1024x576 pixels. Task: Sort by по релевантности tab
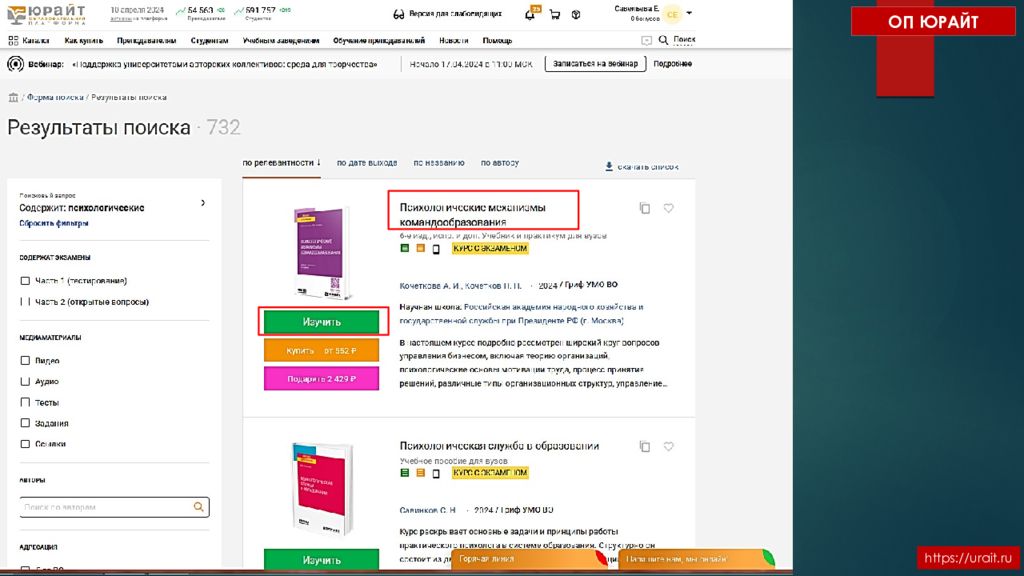[281, 163]
